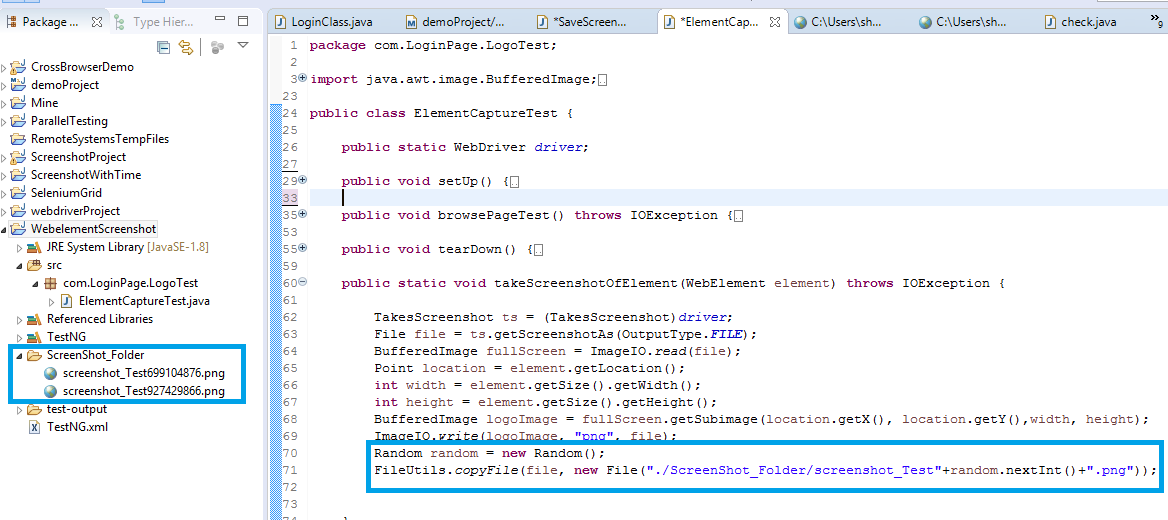Select screenshot_Test927429866.png file
Viewport: 1168px width, 520px height.
(143, 391)
